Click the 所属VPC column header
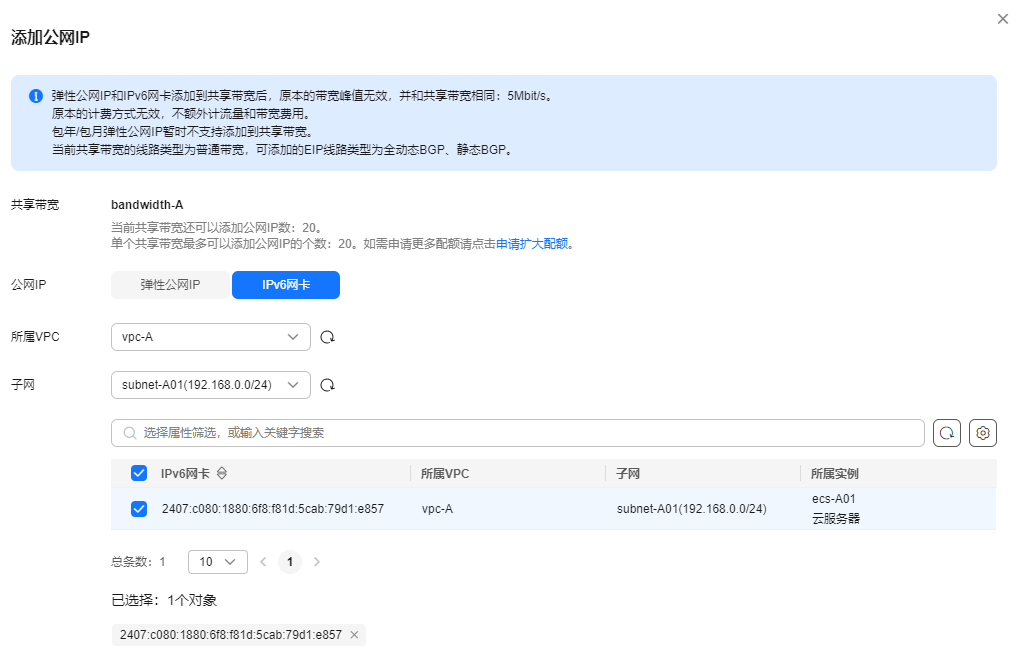 445,473
